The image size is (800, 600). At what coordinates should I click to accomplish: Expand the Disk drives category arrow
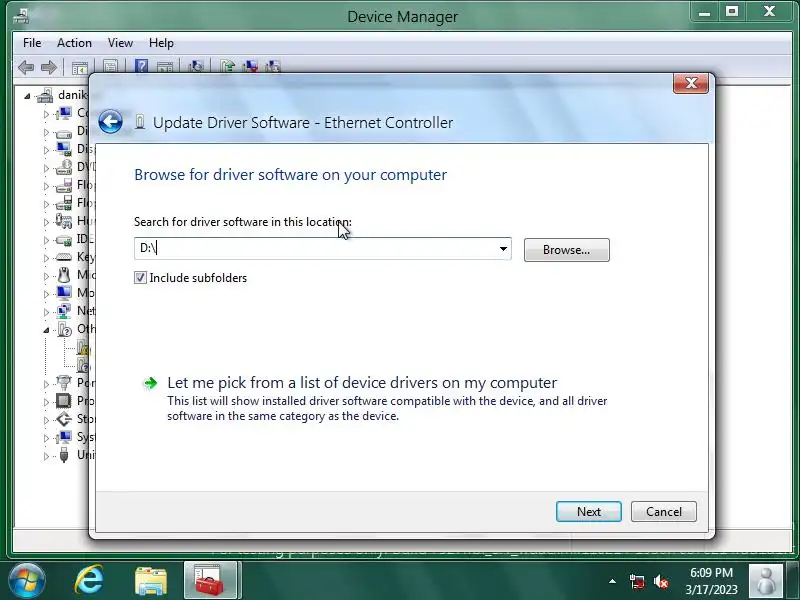(46, 132)
